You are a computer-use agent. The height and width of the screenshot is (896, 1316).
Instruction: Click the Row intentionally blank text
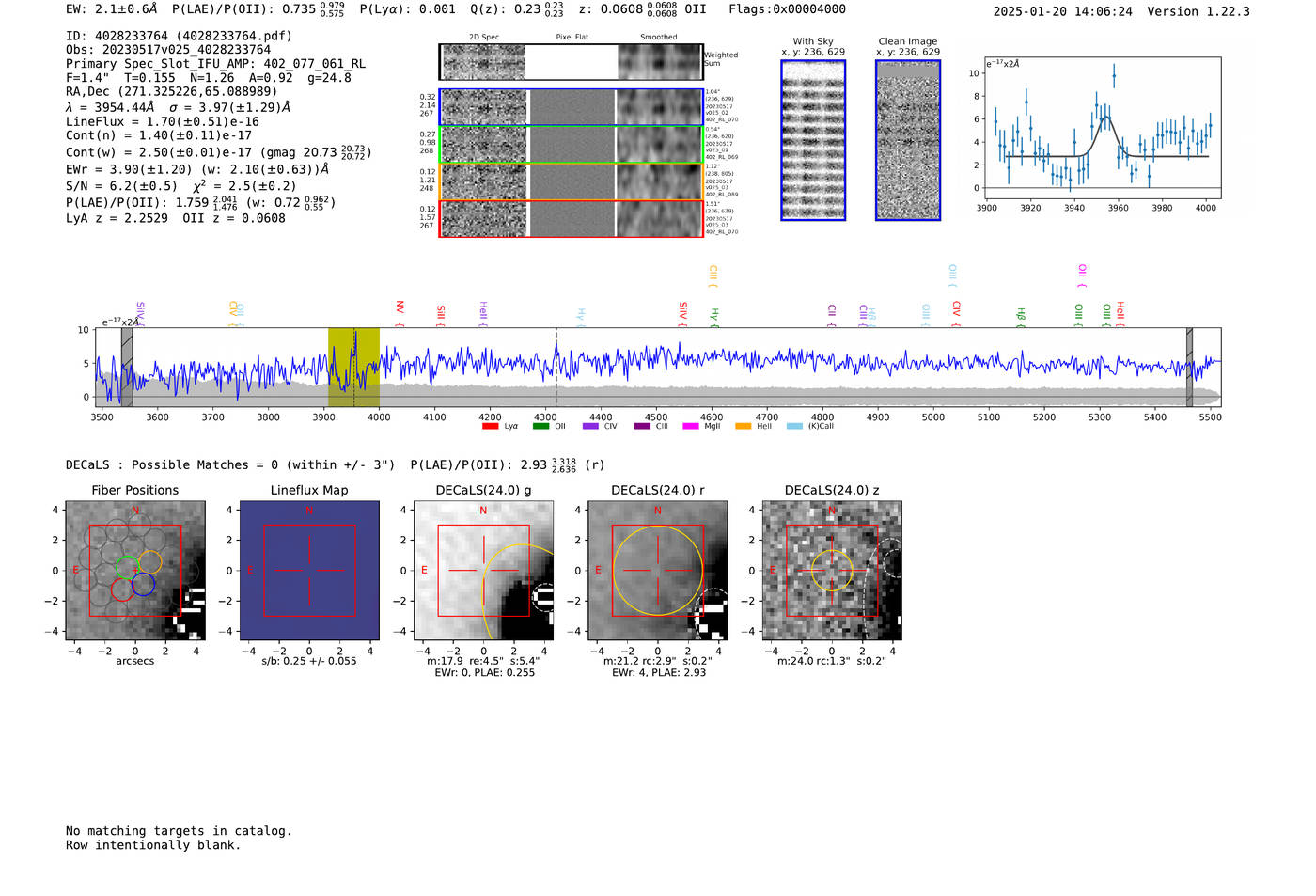[153, 845]
